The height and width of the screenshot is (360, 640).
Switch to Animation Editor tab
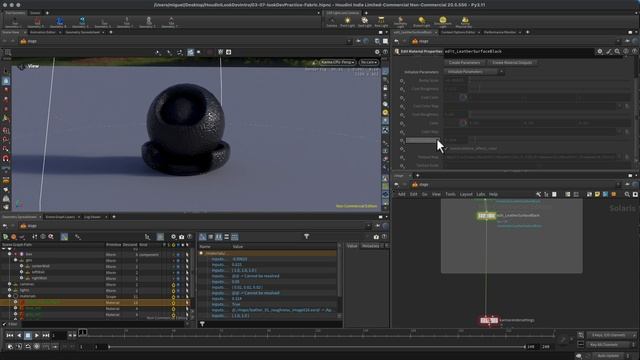[x=42, y=32]
